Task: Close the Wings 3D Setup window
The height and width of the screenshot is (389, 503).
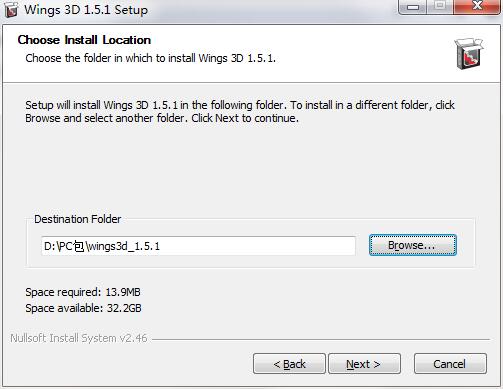Action: [477, 6]
